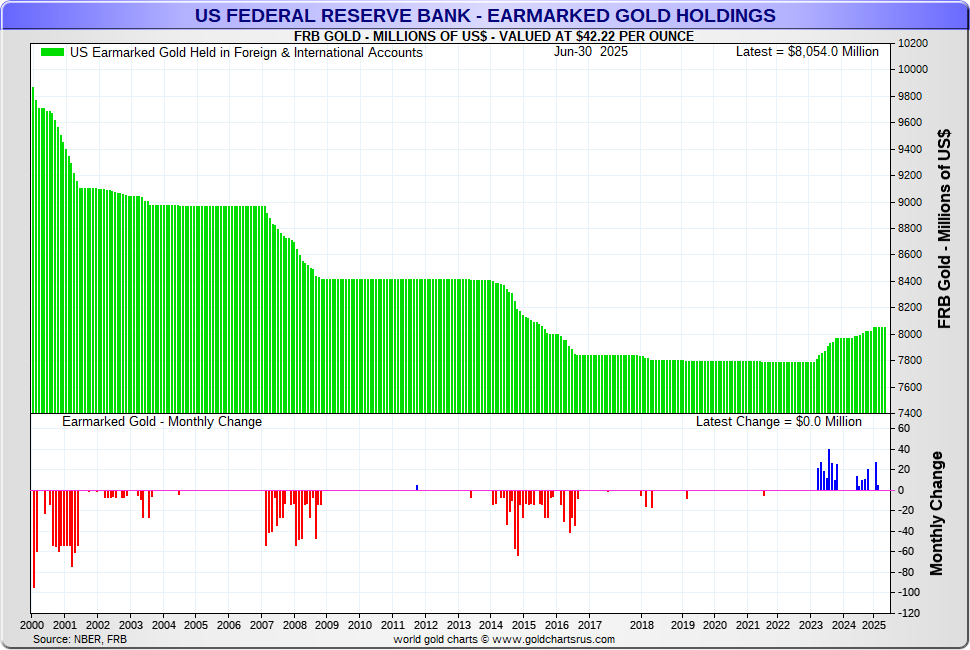Click the 2008 x-axis year label
Viewport: 970px width, 650px height.
point(294,625)
